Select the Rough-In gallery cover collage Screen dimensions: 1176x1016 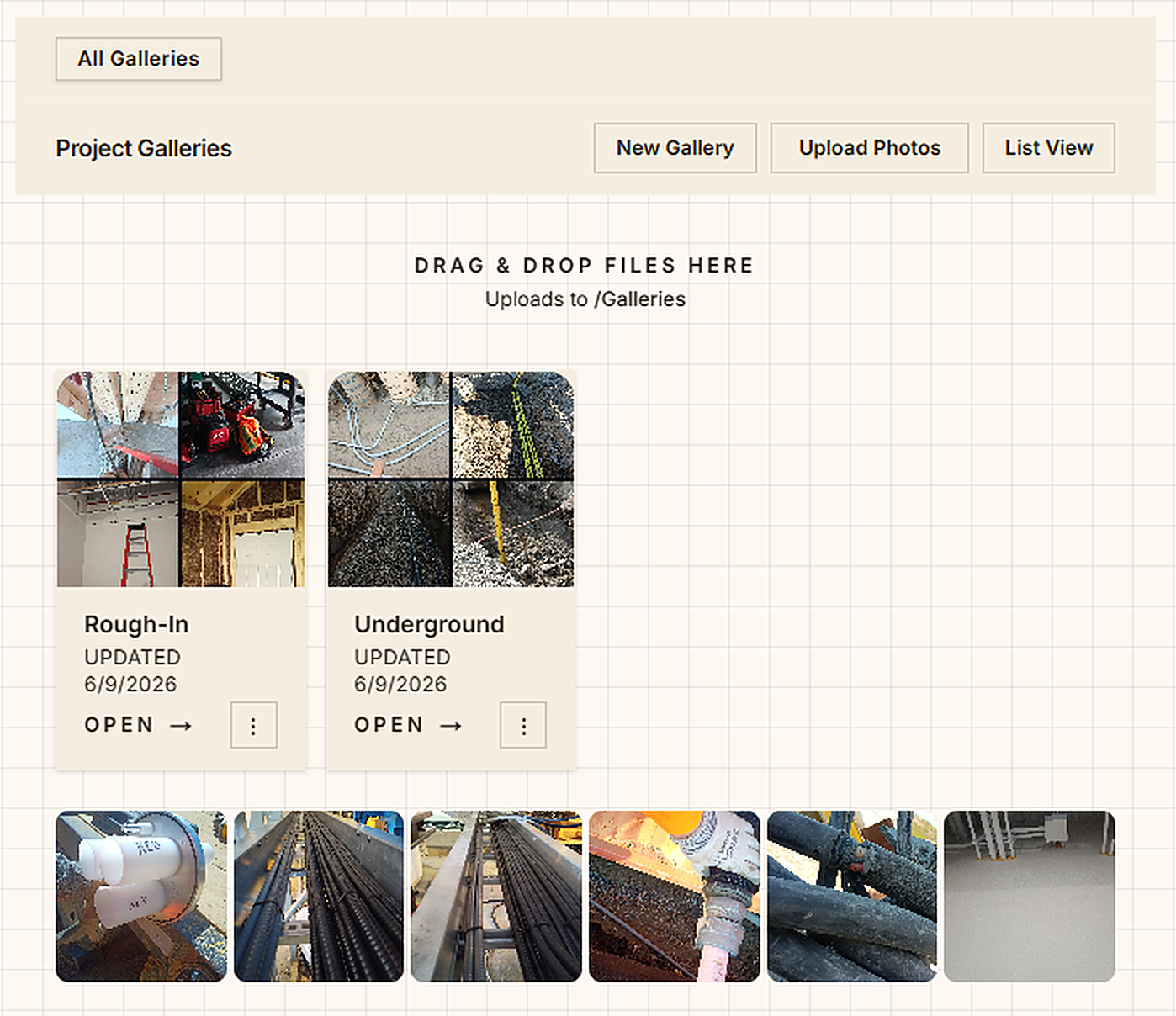(x=181, y=479)
